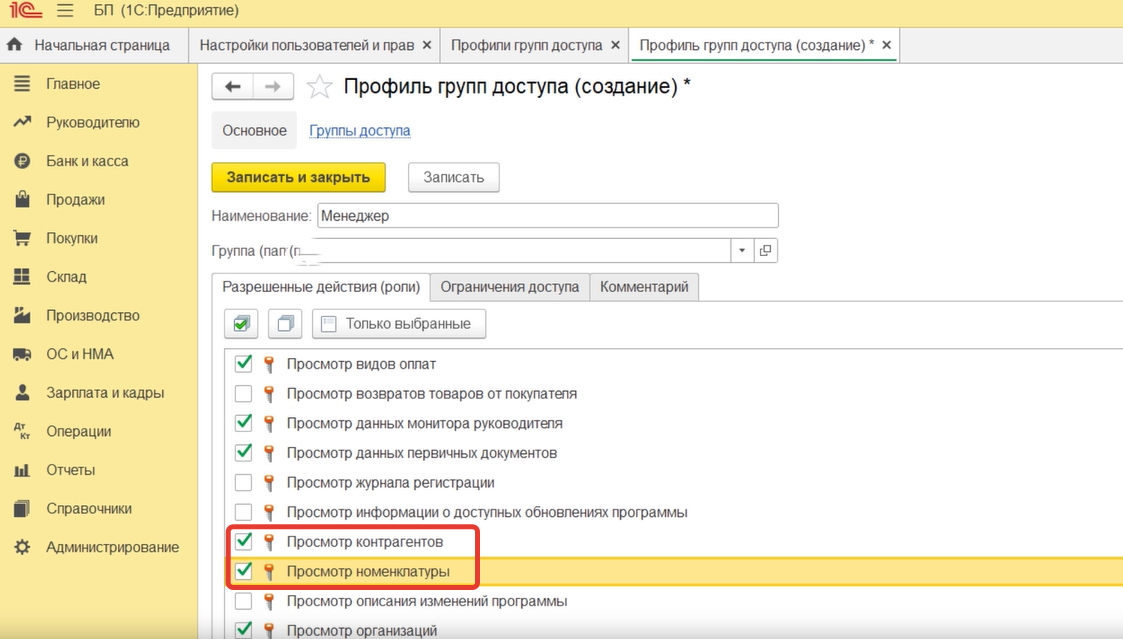Image resolution: width=1123 pixels, height=639 pixels.
Task: Open Банк и касса section icon
Action: click(x=22, y=161)
